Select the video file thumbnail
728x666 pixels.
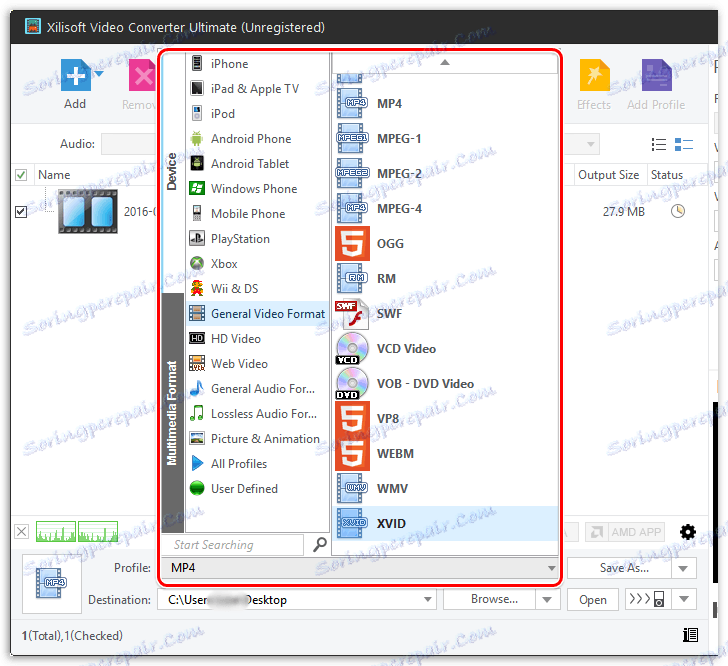coord(88,211)
